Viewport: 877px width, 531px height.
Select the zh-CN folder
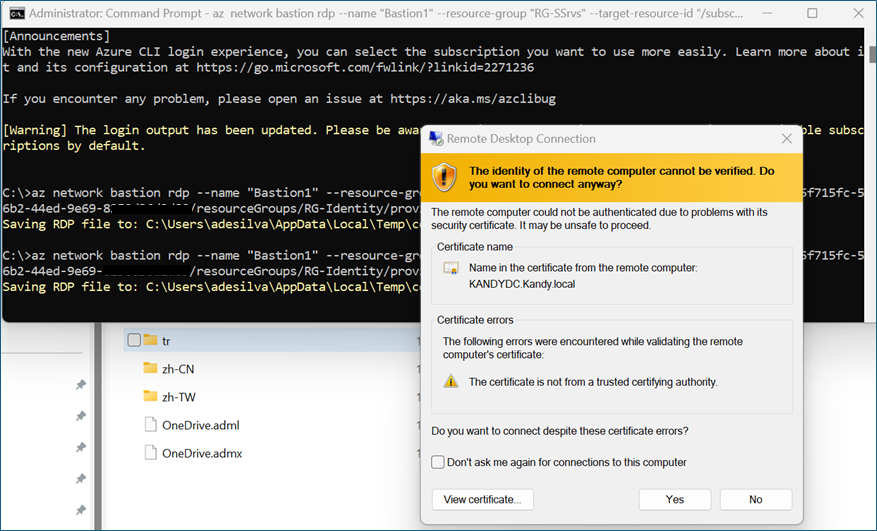[x=178, y=369]
